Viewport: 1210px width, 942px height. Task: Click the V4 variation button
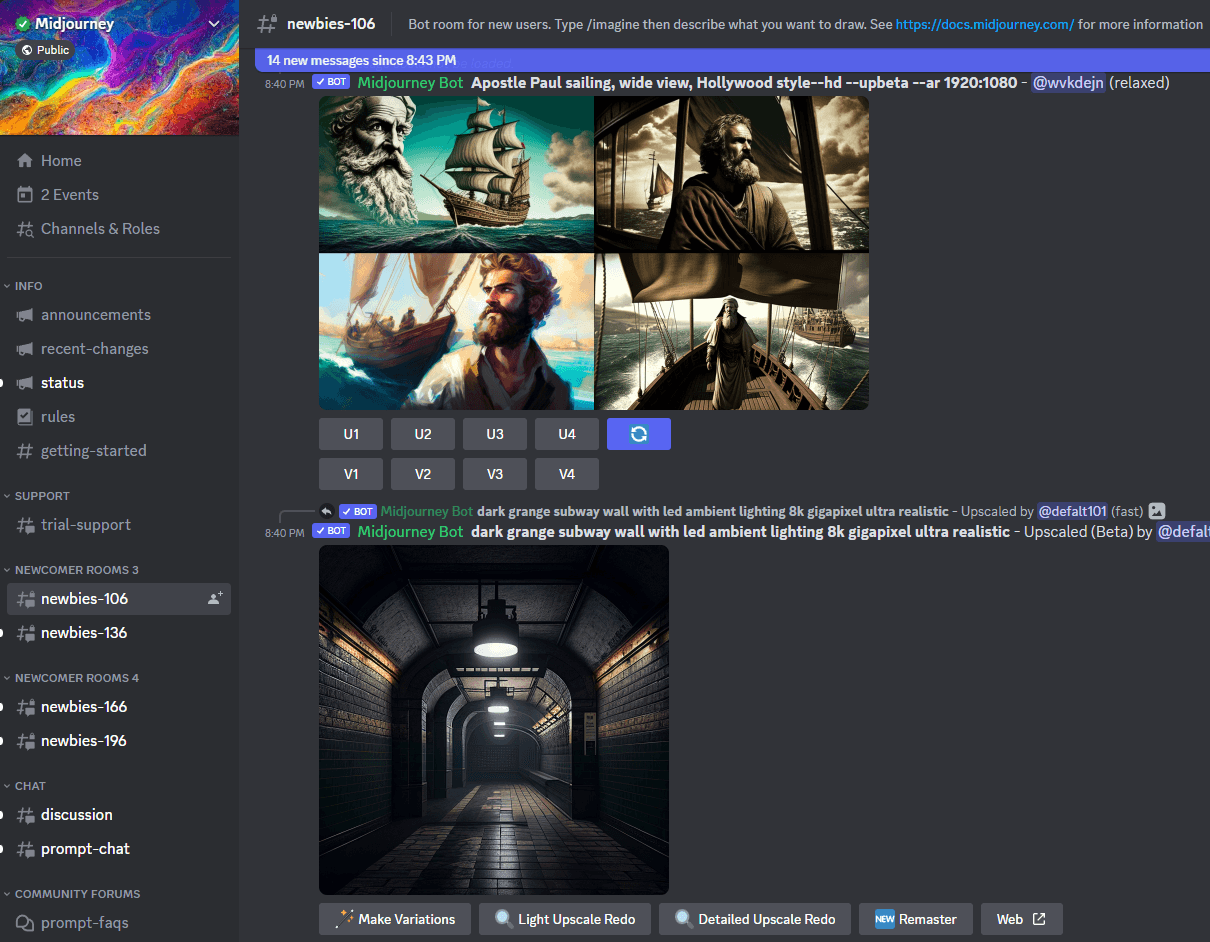click(567, 474)
